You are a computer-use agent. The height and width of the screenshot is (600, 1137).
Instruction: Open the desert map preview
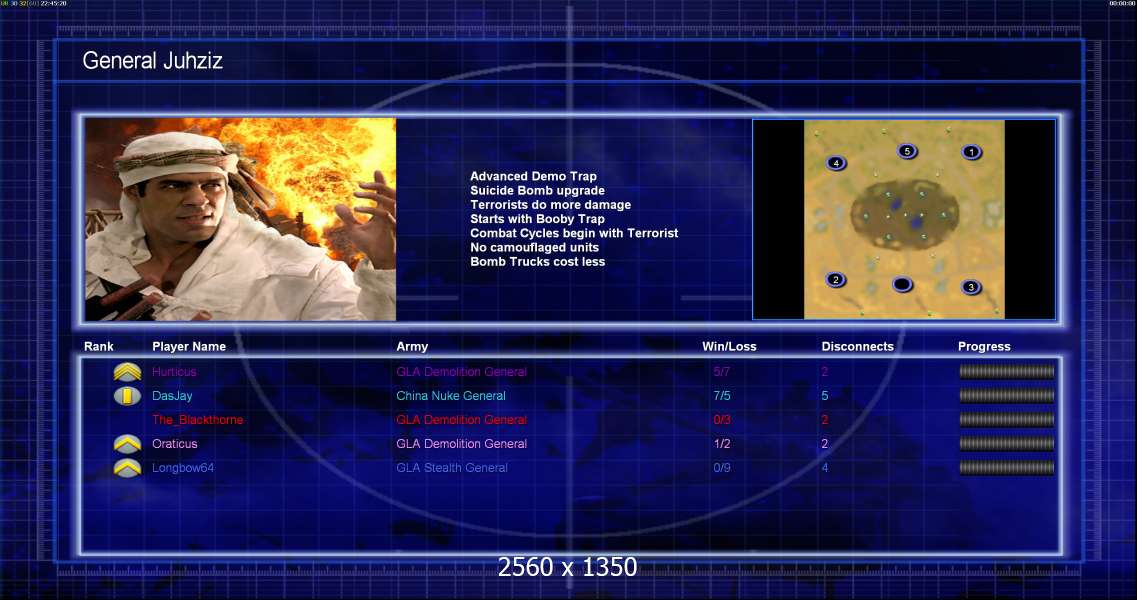pos(904,219)
